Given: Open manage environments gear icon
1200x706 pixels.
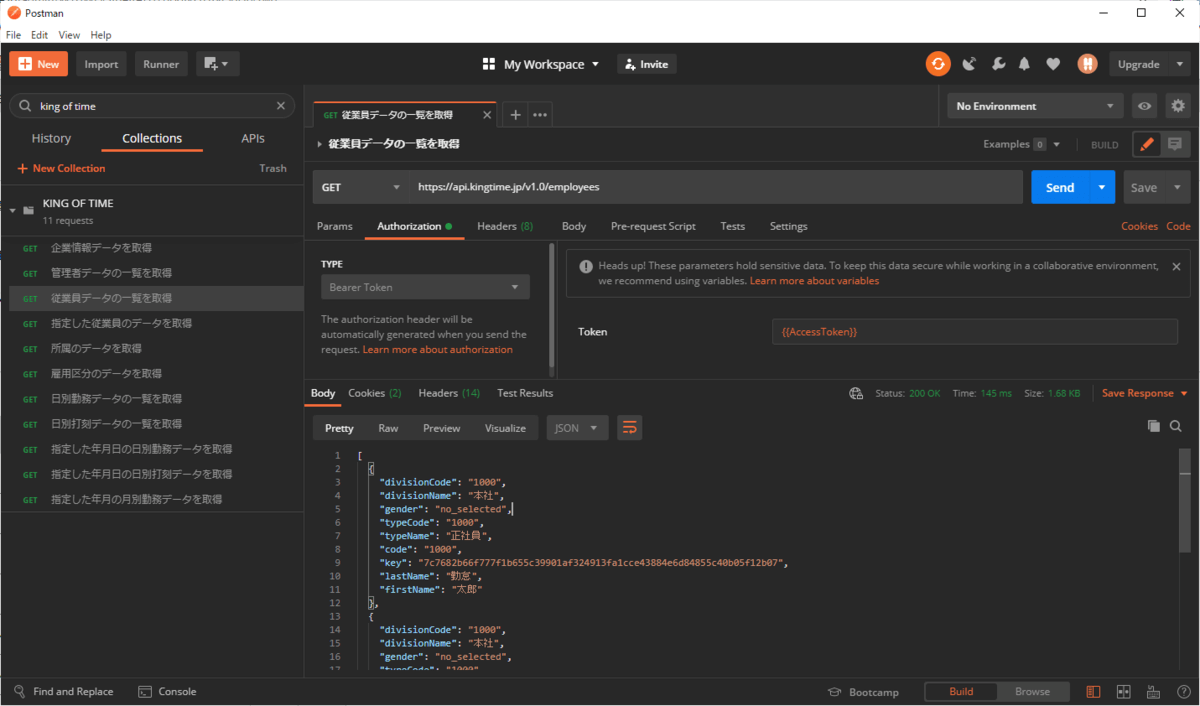Looking at the screenshot, I should pos(1178,106).
